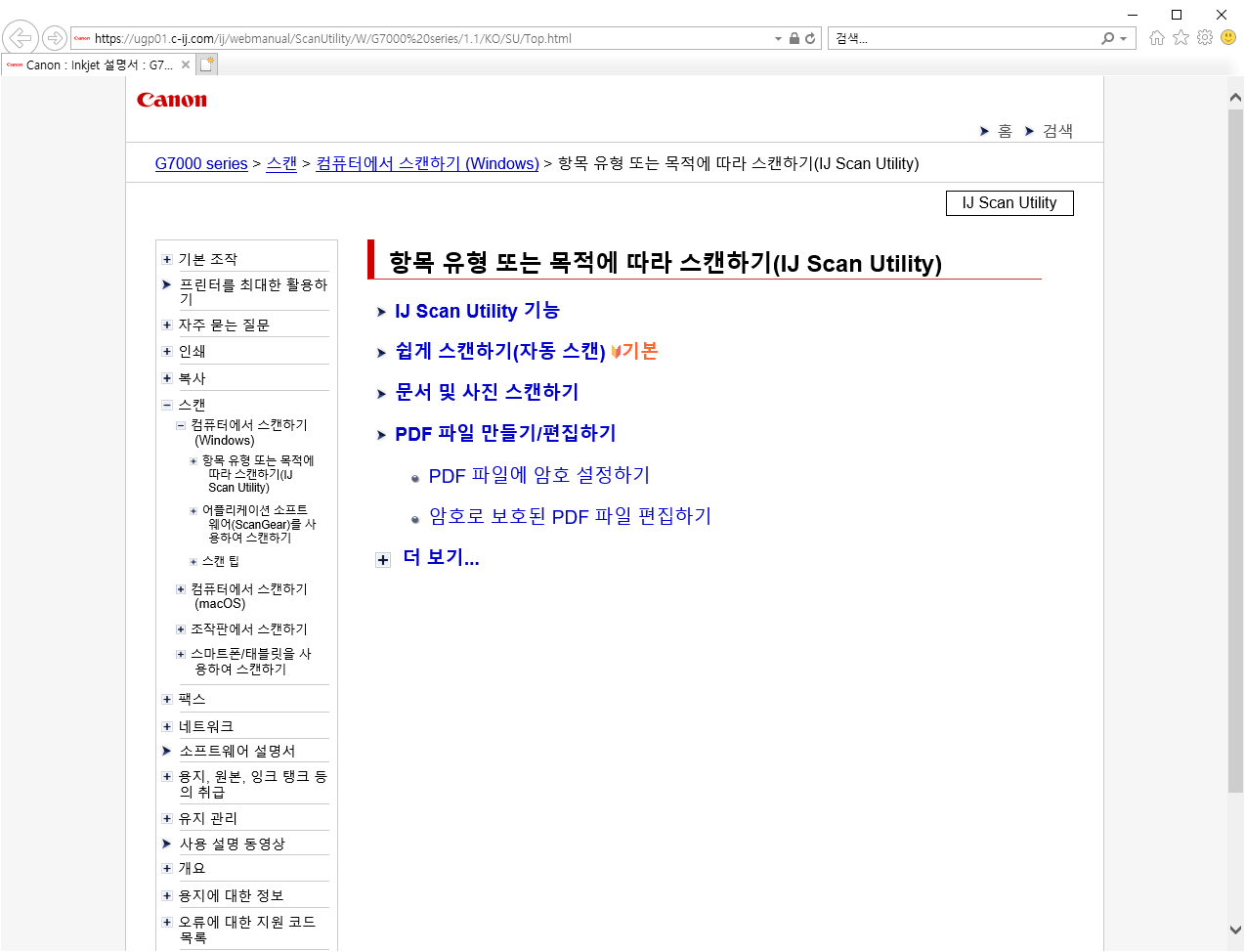1245x952 pixels.
Task: Select the Canon Inkjet manual browser tab
Action: pos(98,65)
